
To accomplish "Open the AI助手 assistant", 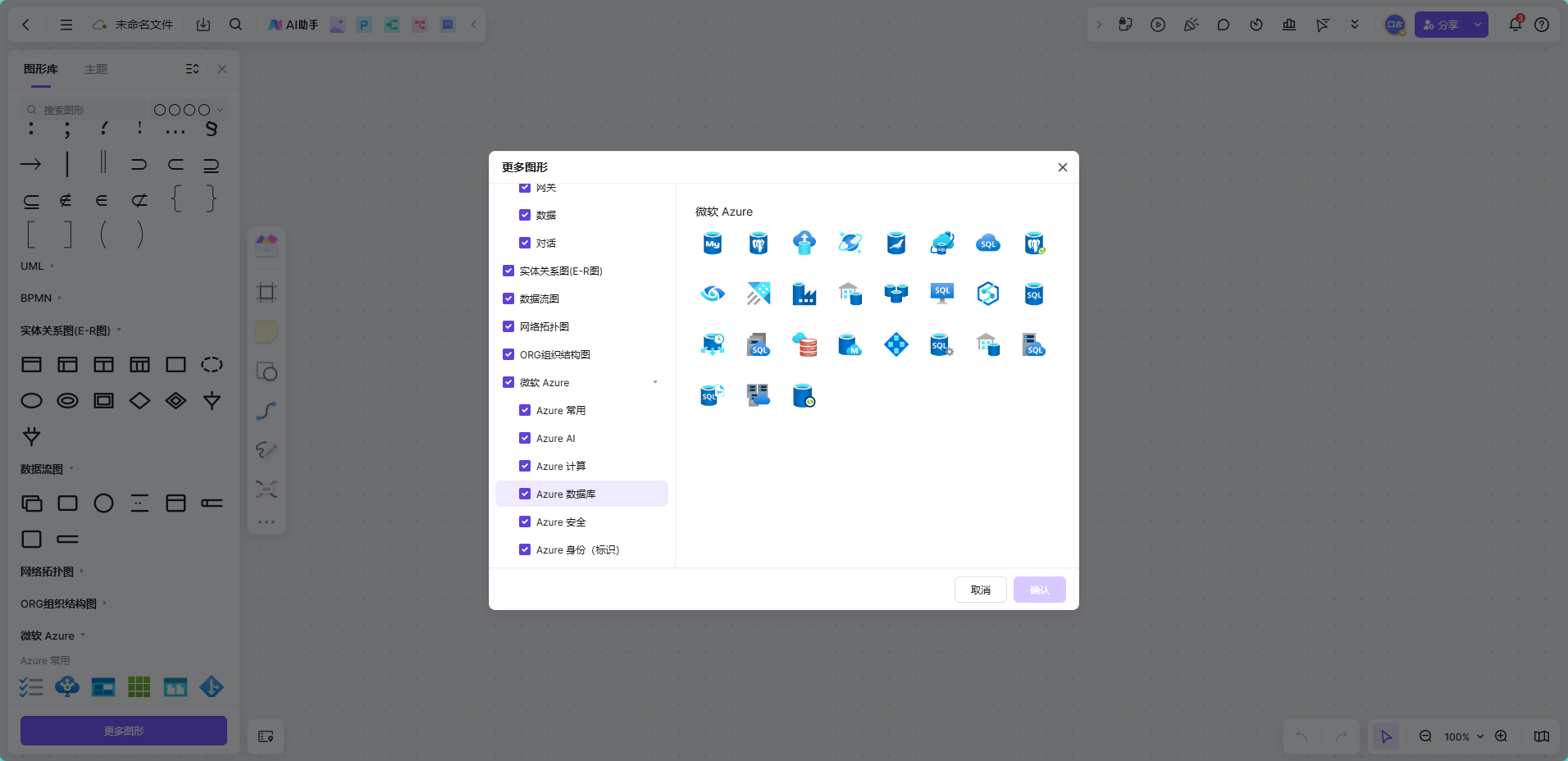I will (293, 25).
